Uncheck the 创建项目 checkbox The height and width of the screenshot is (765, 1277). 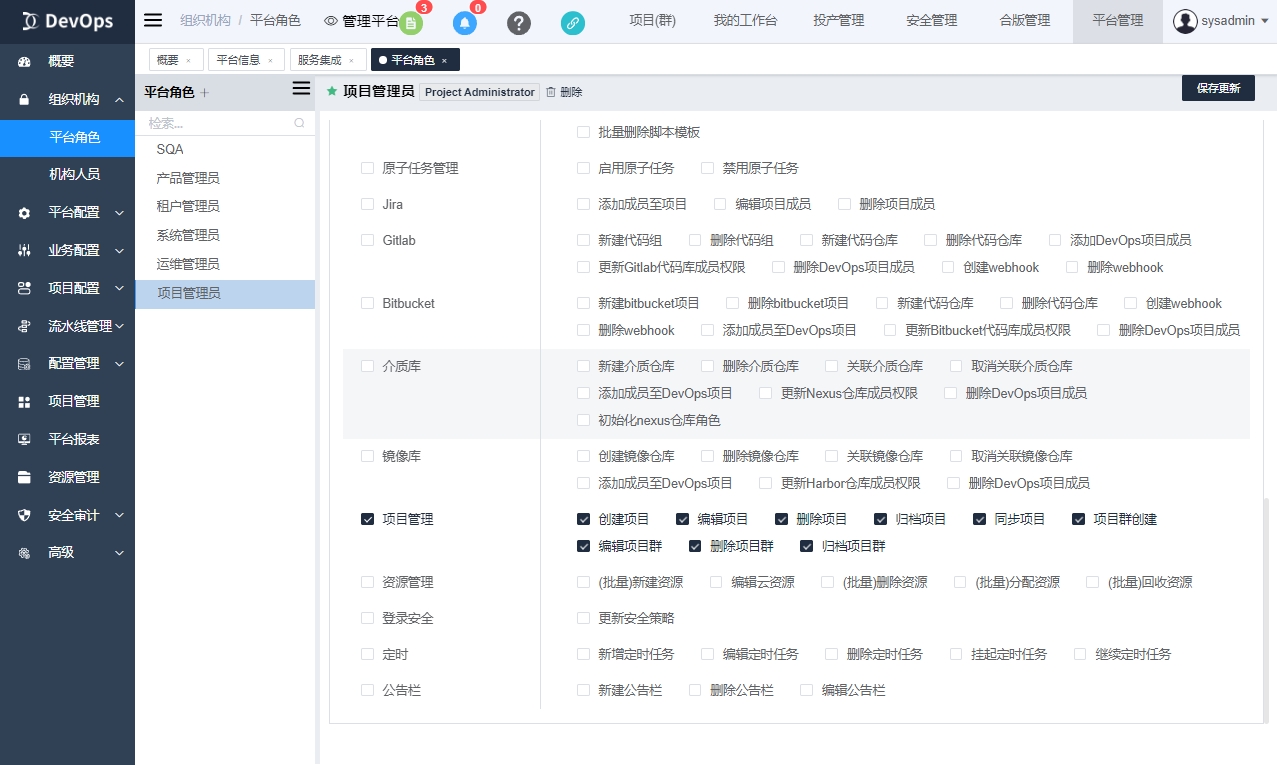coord(583,519)
